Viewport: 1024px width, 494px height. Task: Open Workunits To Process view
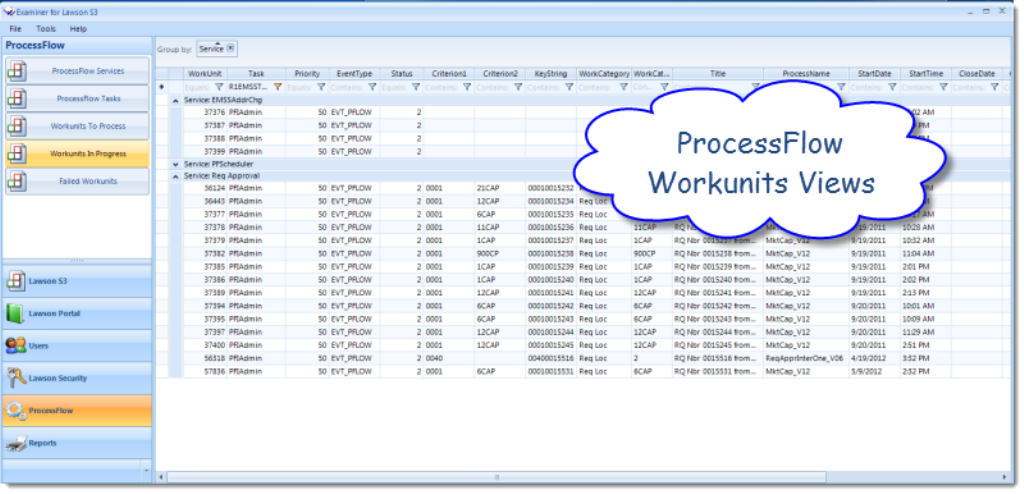77,126
